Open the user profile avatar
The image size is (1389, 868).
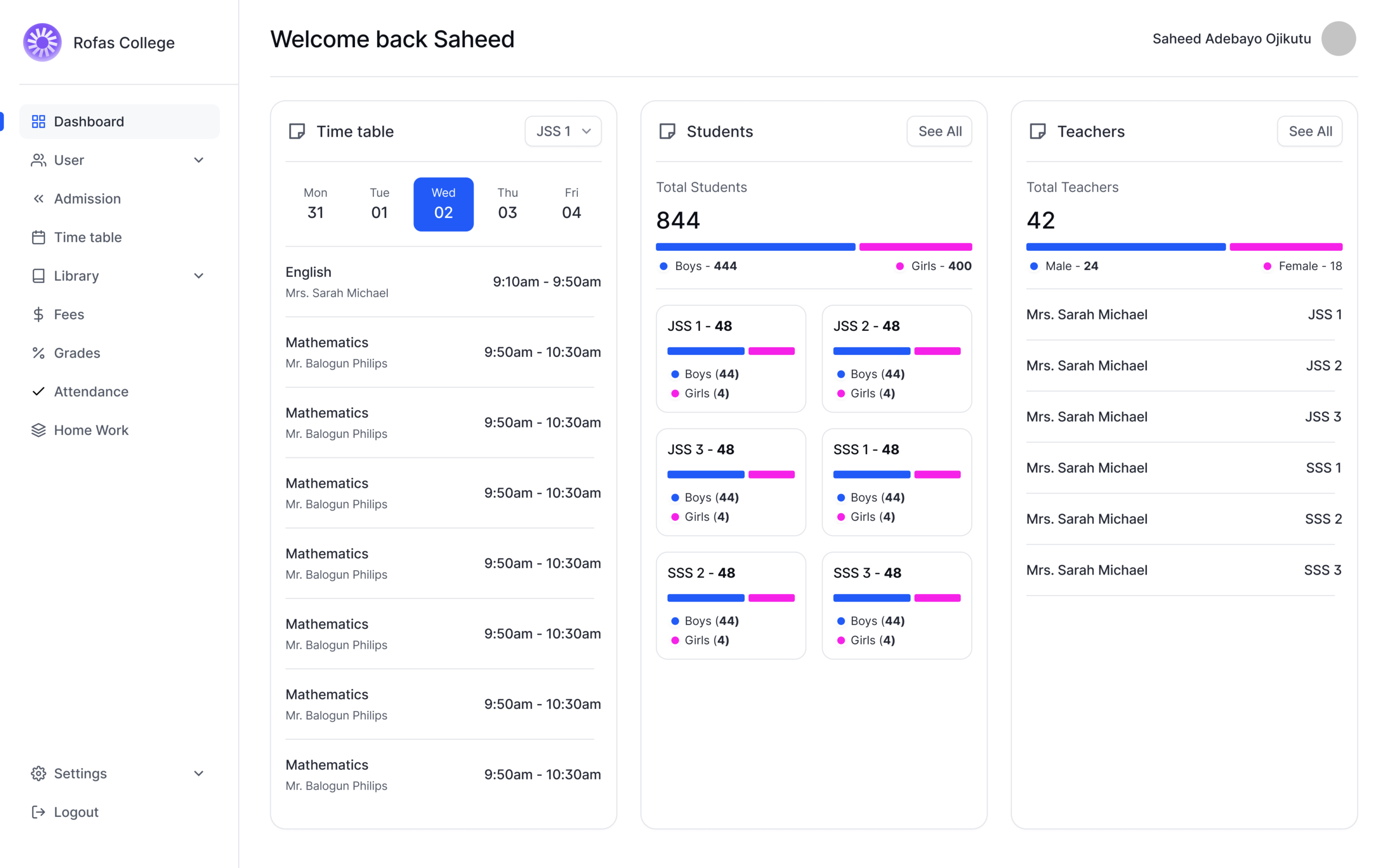point(1338,39)
